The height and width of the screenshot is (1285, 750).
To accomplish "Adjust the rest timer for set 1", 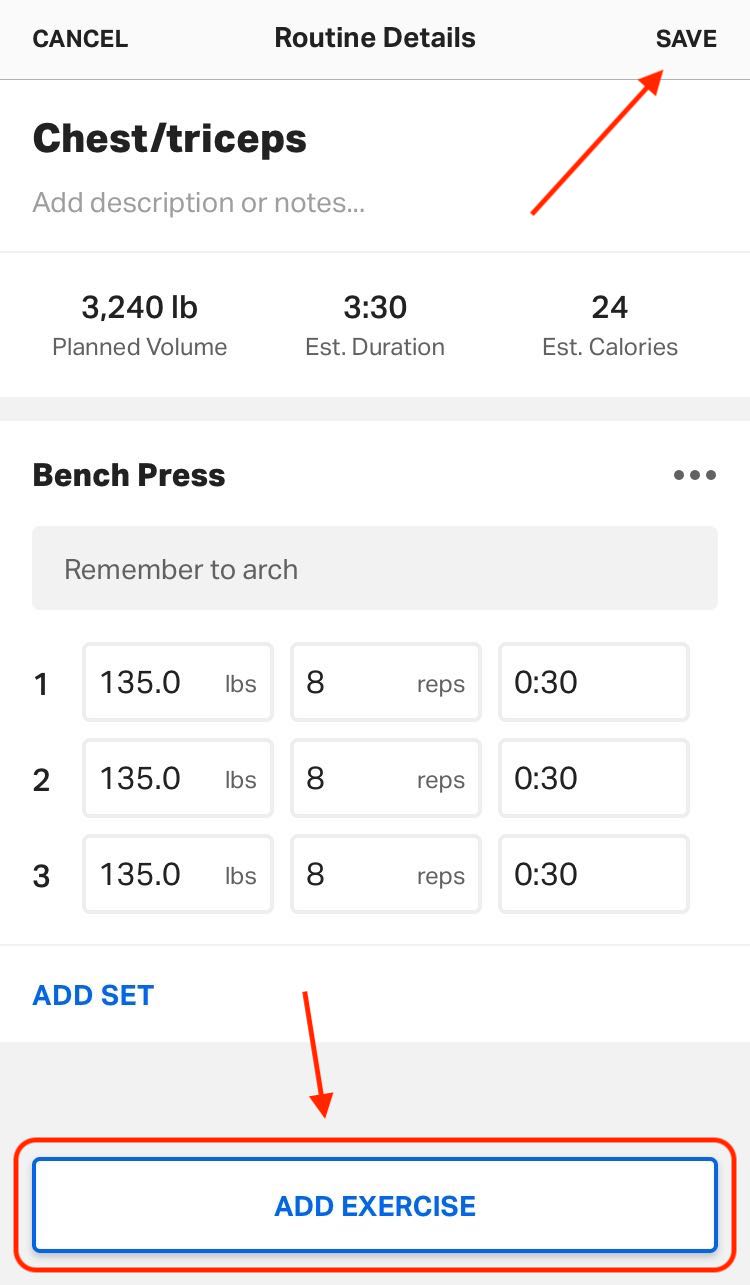I will (x=593, y=682).
